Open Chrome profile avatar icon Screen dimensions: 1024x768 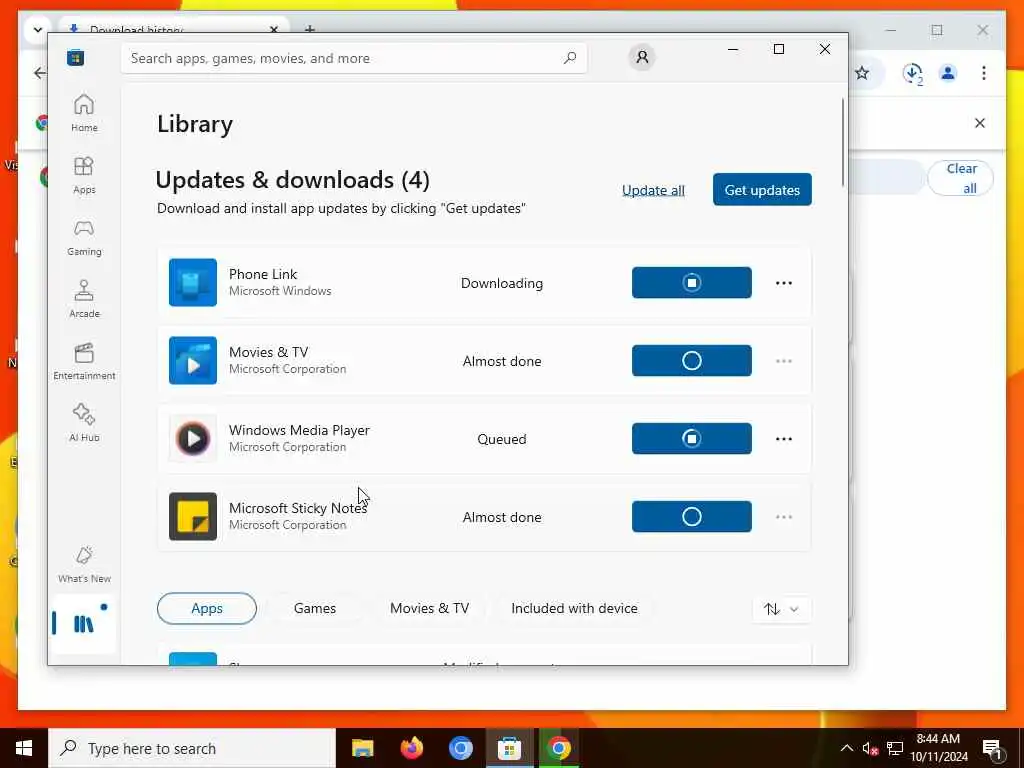(x=948, y=73)
